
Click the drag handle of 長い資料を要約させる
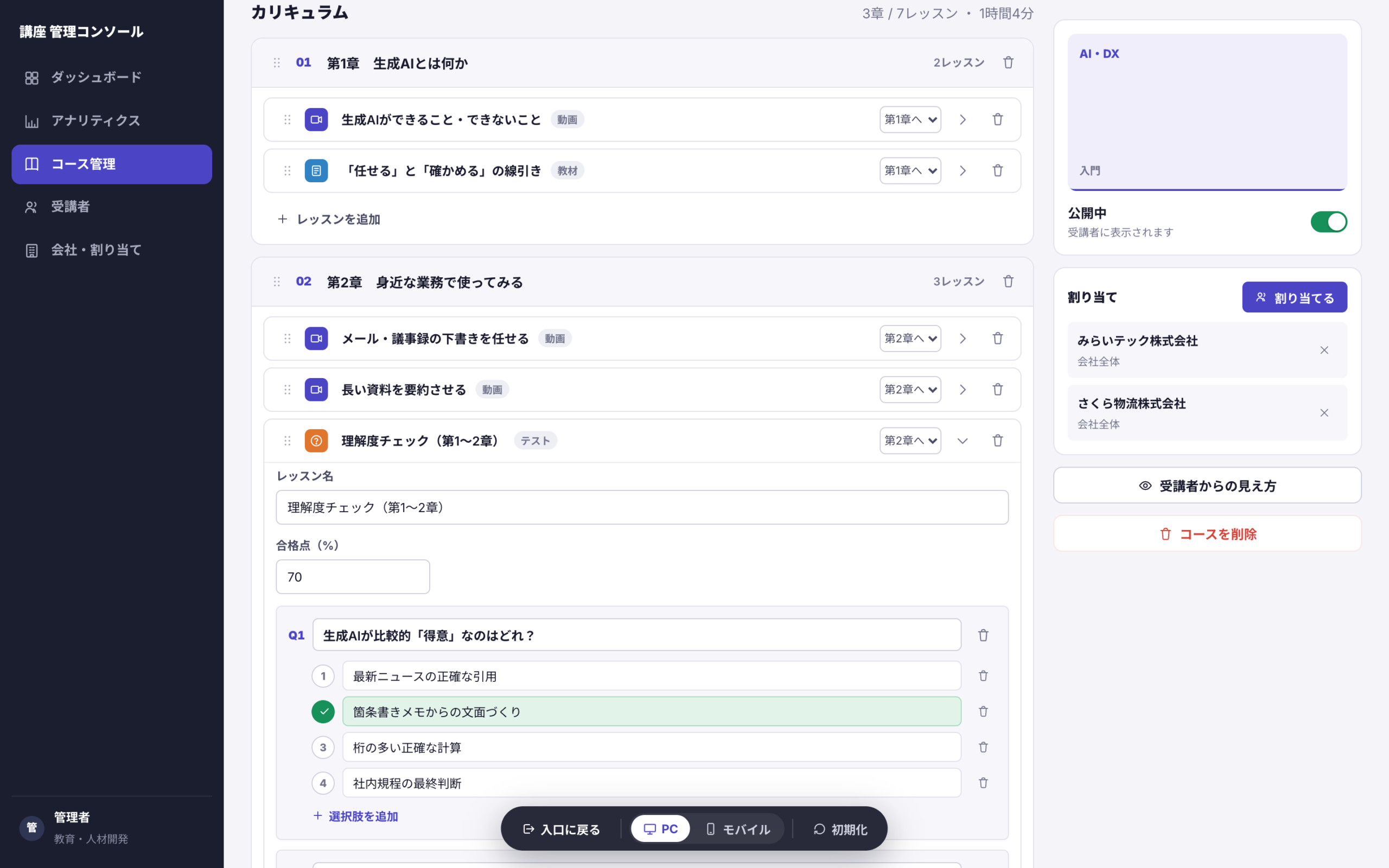288,389
